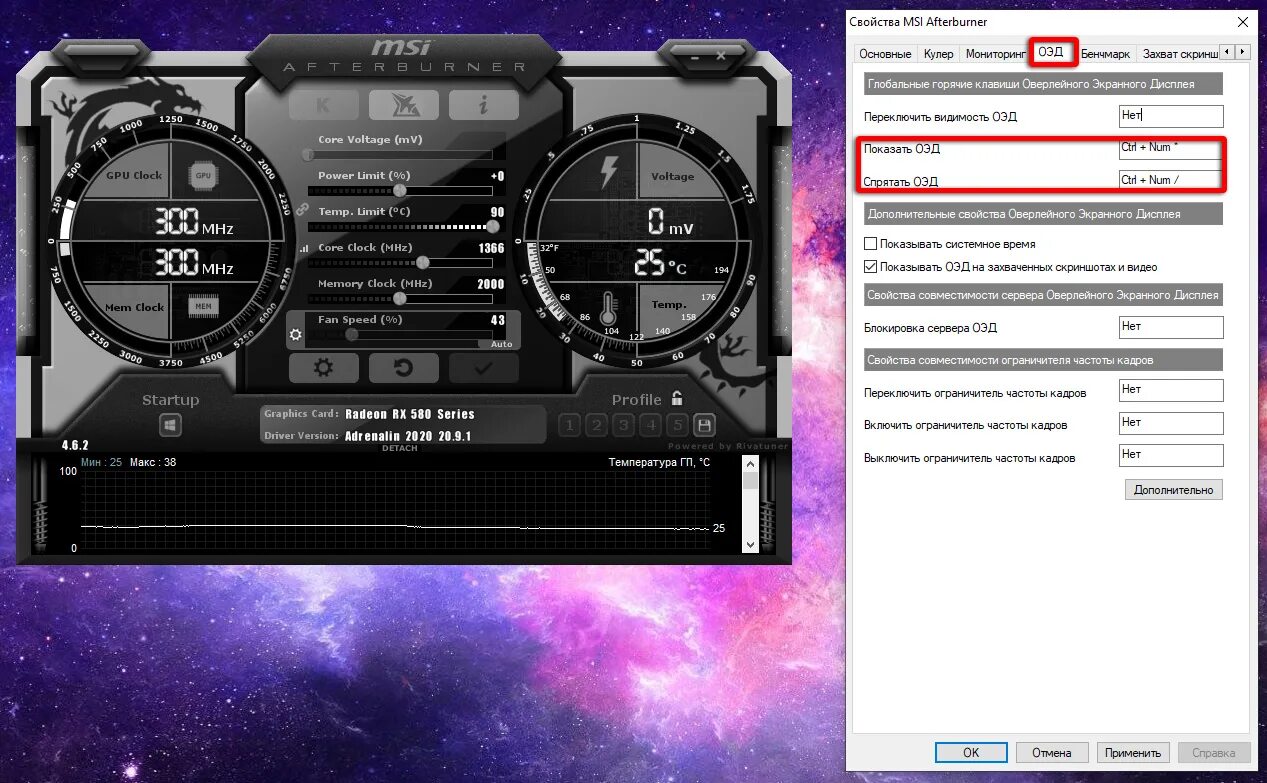Switch to the Кулер tab
1267x783 pixels.
click(x=939, y=54)
